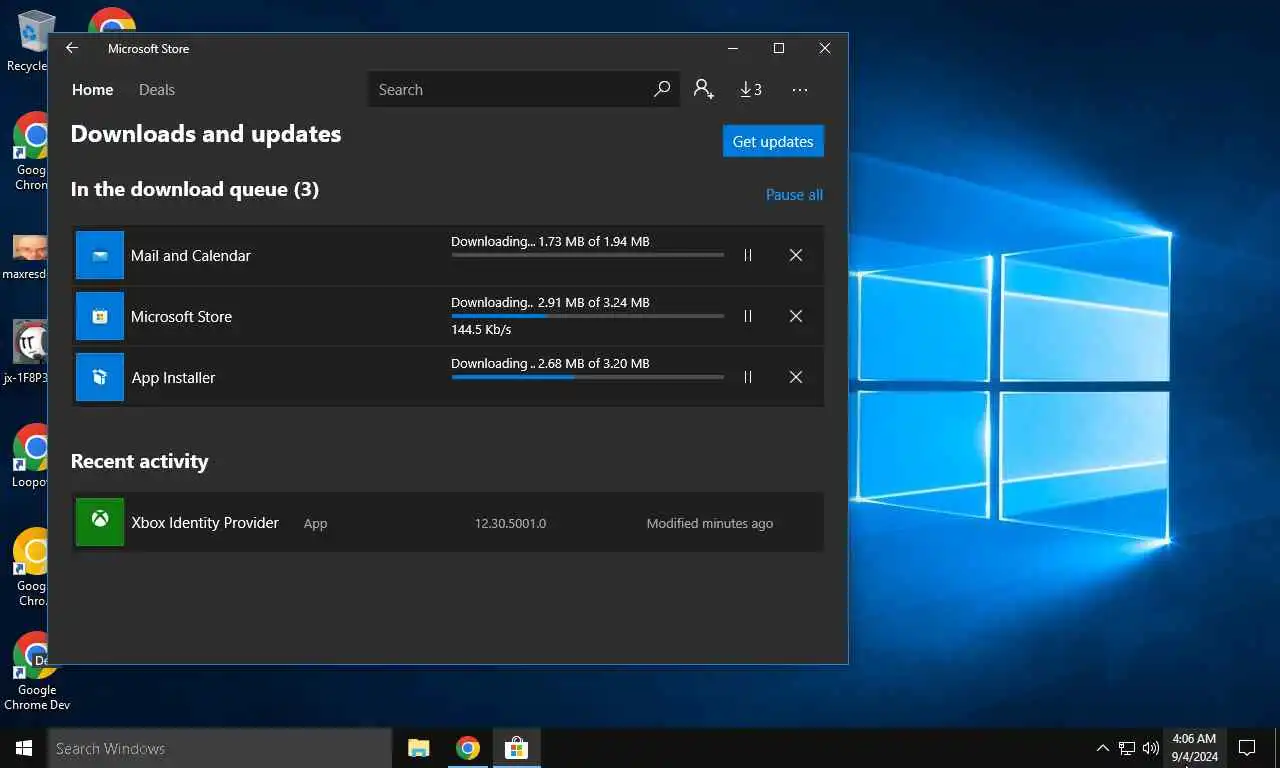This screenshot has width=1280, height=768.
Task: Select the Recycle Bin desktop icon
Action: [x=30, y=42]
